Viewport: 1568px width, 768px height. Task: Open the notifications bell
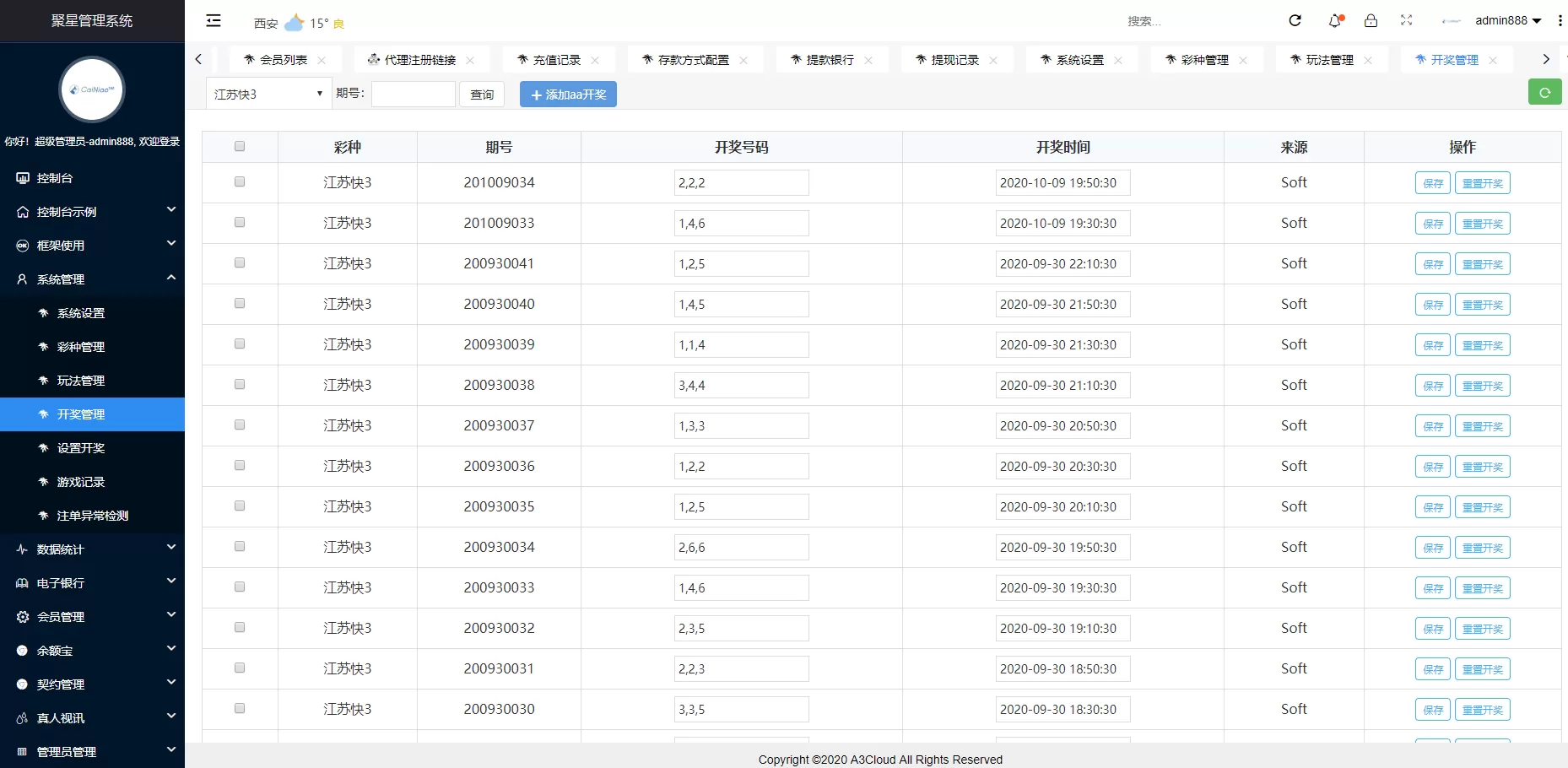[1334, 21]
